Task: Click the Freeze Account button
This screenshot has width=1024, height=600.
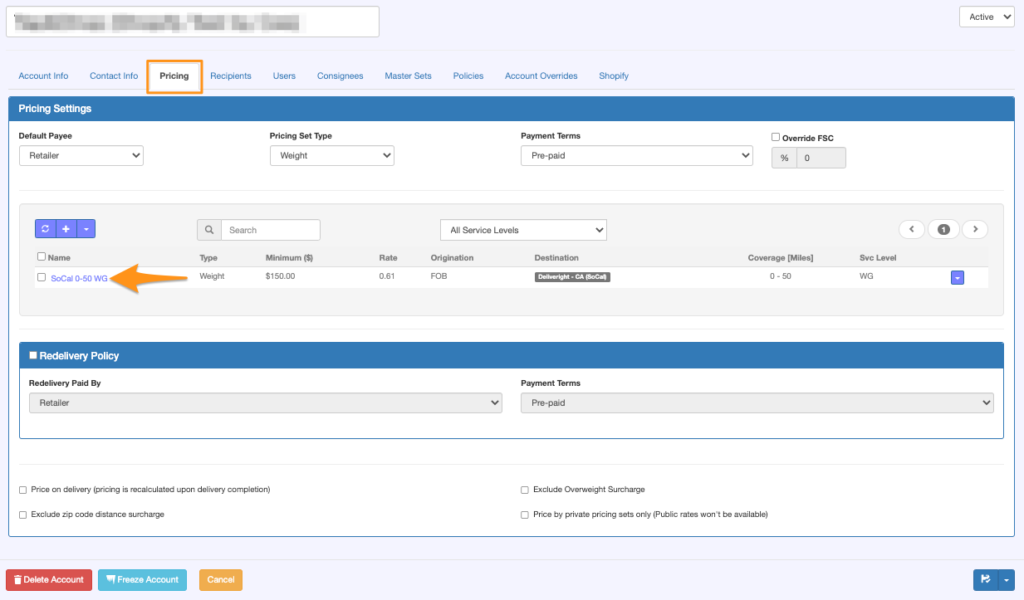Action: tap(142, 579)
